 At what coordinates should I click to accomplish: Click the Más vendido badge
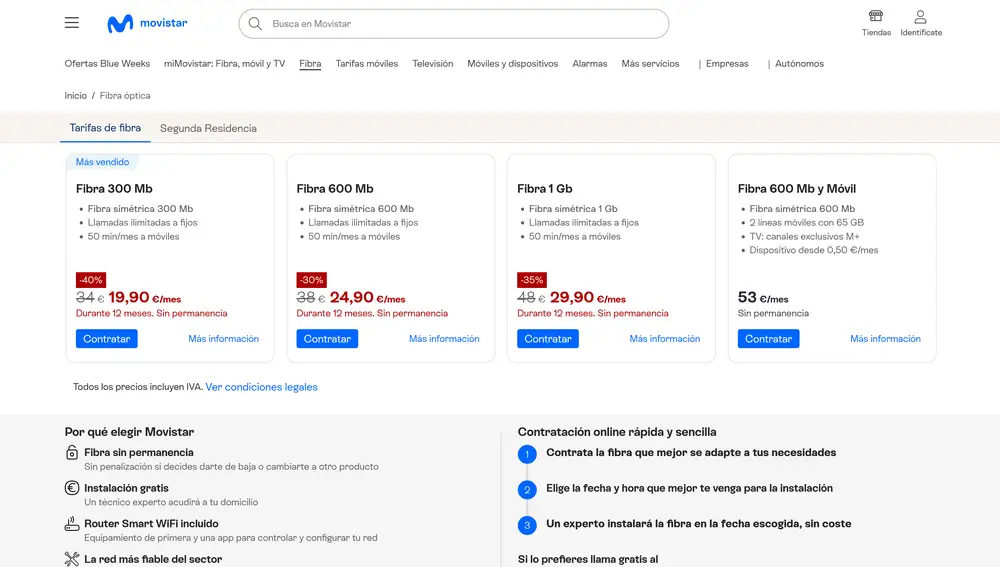coord(102,162)
